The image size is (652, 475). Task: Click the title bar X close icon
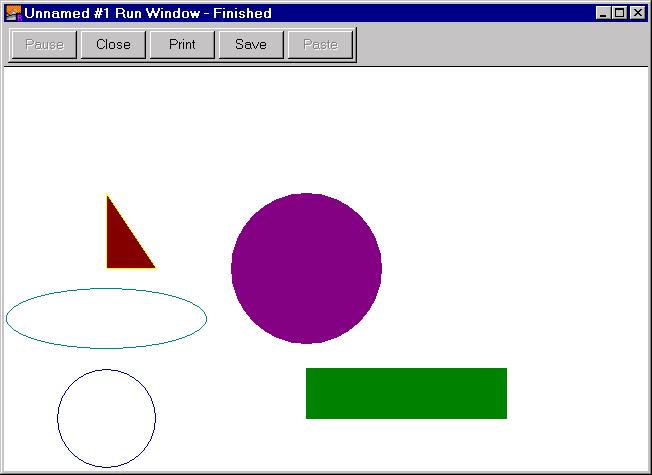pos(637,13)
